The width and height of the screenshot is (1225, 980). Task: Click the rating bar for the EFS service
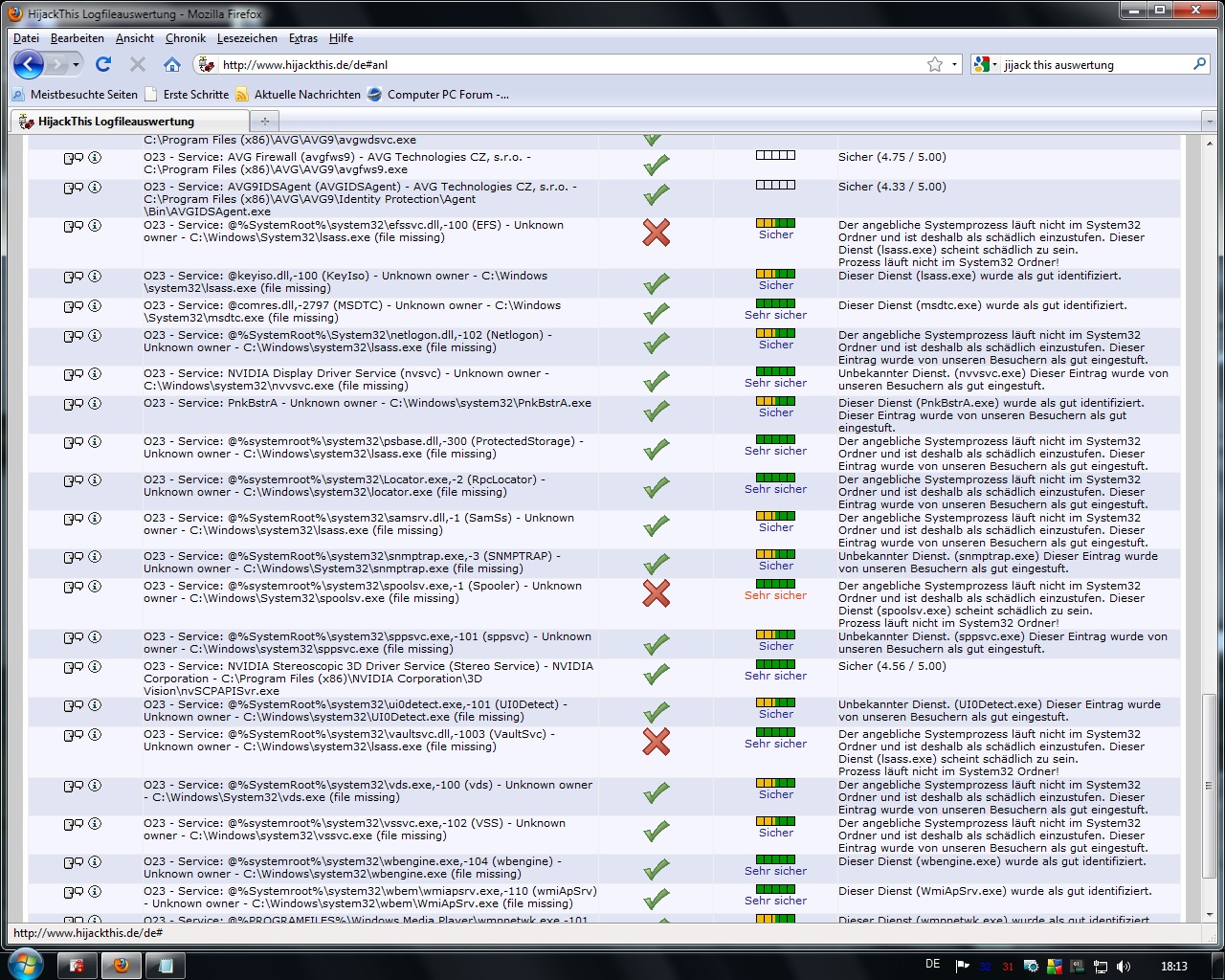click(775, 223)
